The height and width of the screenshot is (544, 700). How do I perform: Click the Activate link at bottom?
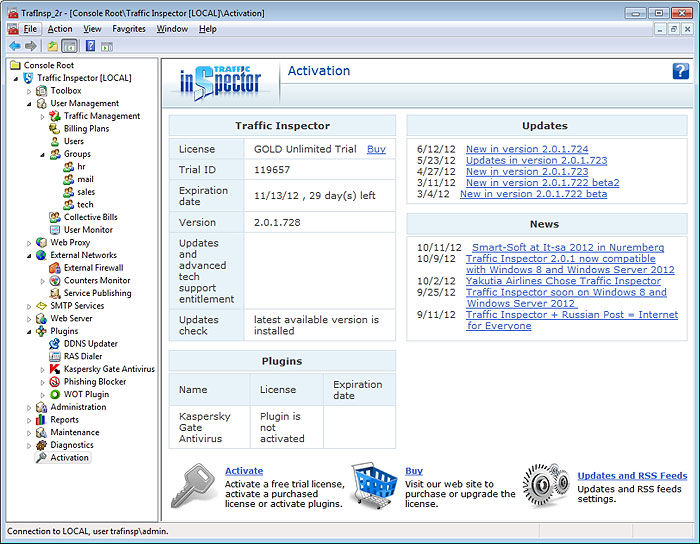pos(244,471)
